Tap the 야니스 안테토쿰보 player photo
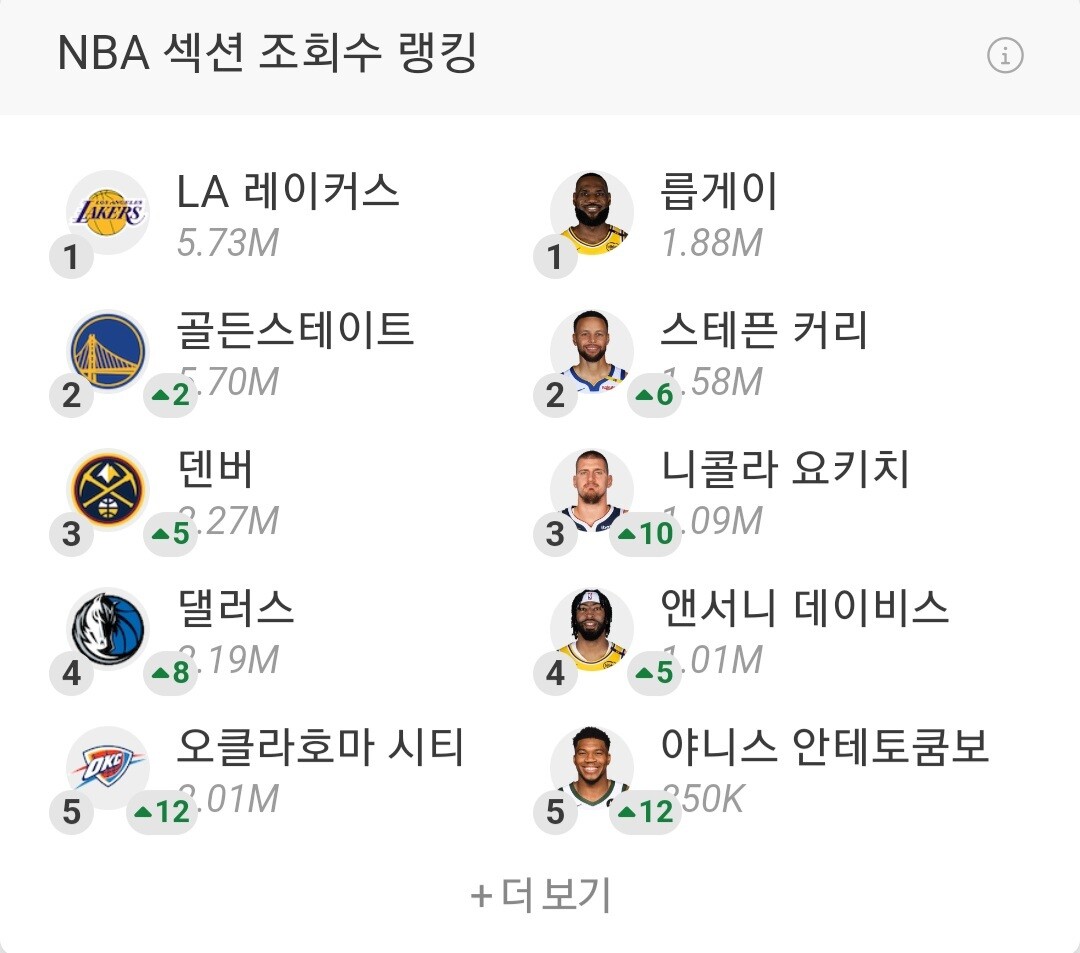Image resolution: width=1080 pixels, height=953 pixels. tap(592, 767)
